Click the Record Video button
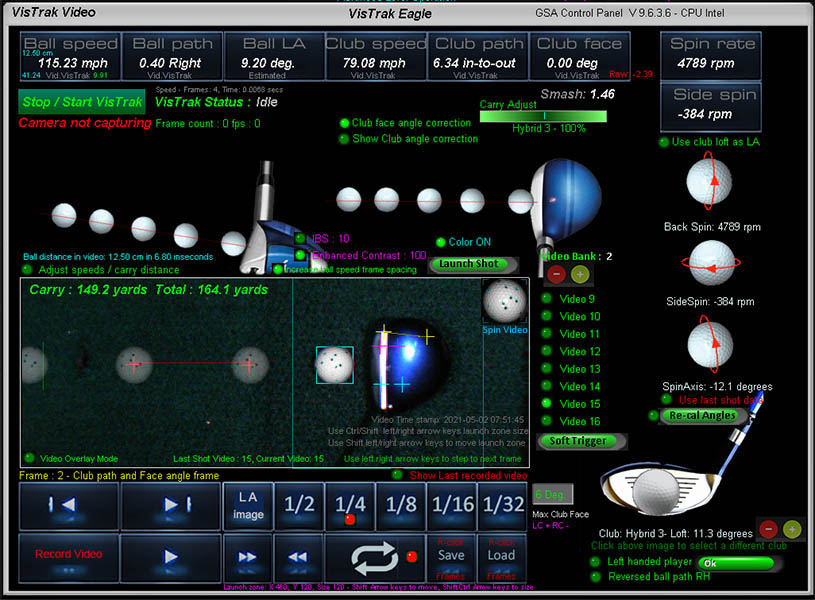 pos(69,557)
